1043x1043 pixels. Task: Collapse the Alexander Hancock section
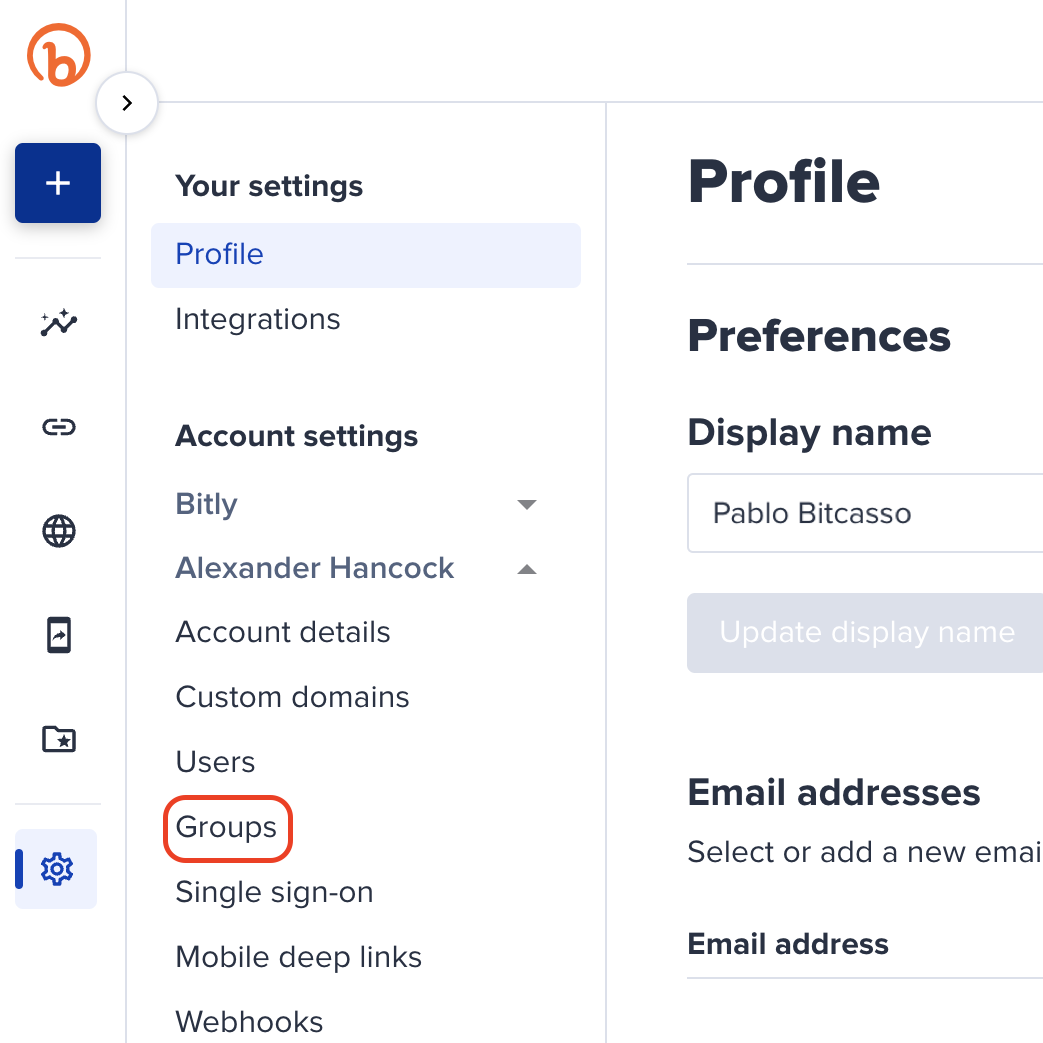[x=527, y=568]
